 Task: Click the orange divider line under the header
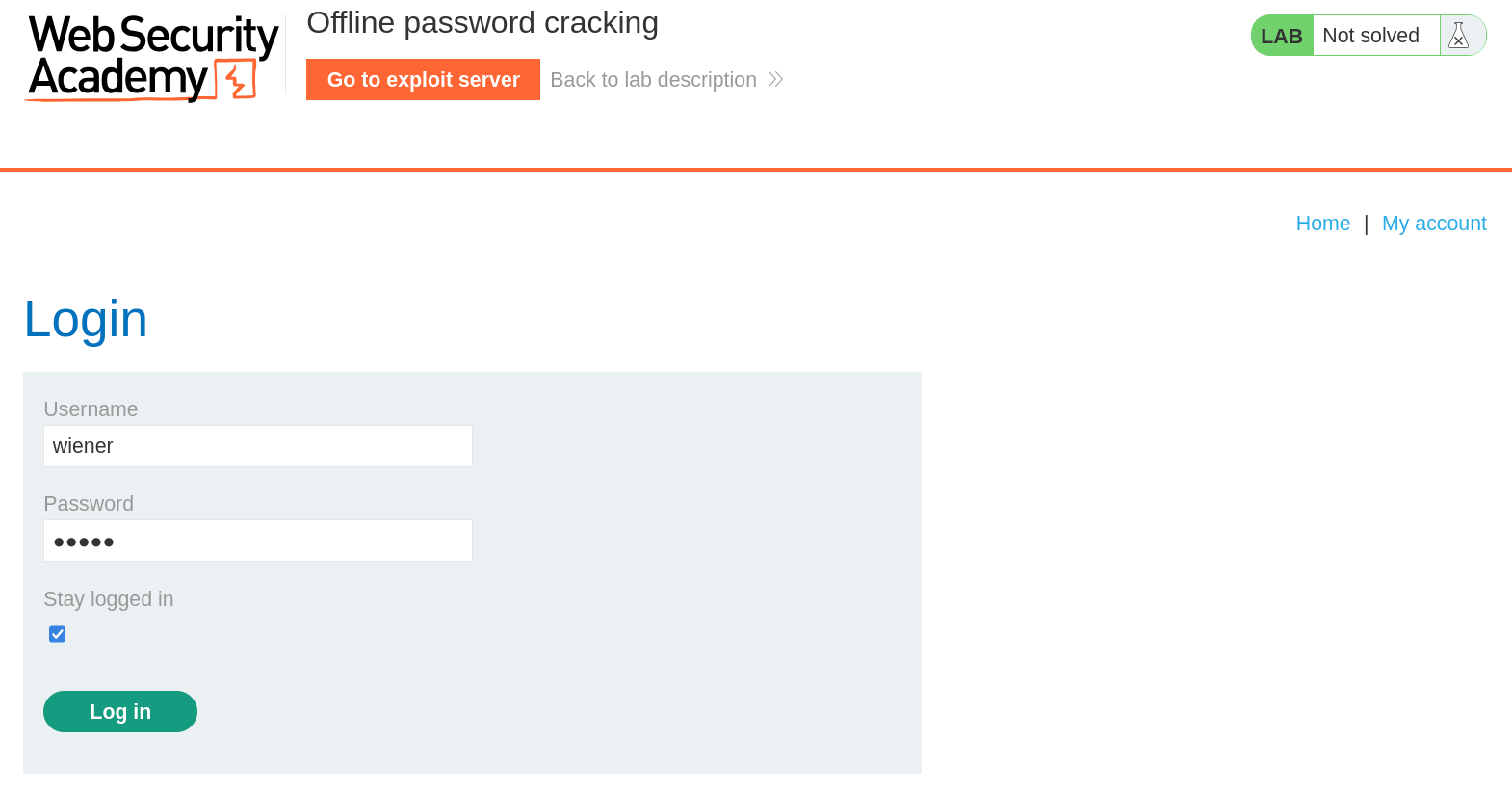click(x=756, y=168)
